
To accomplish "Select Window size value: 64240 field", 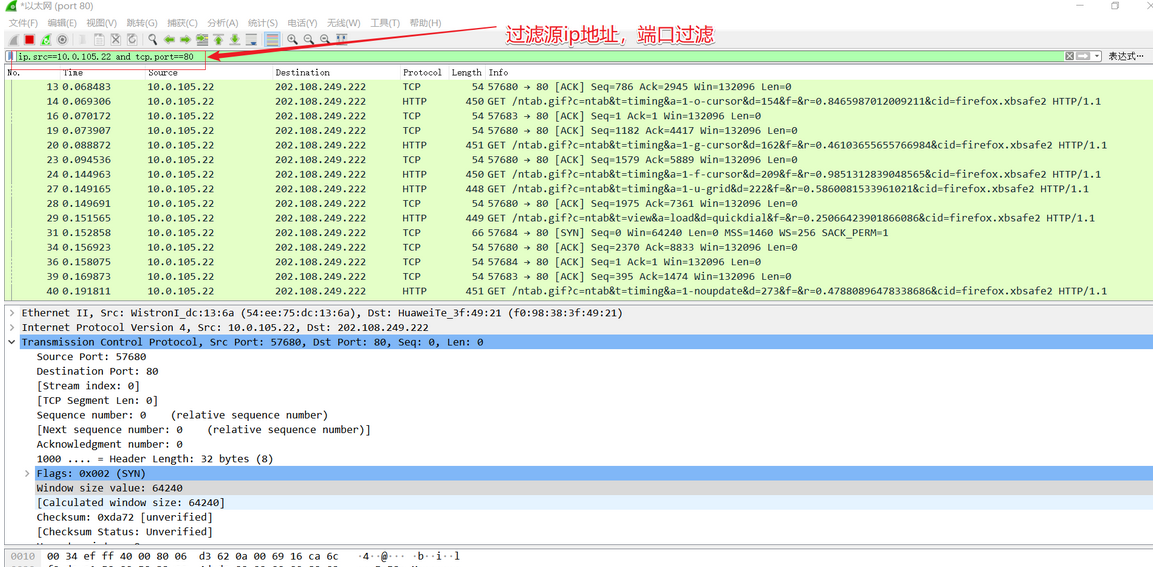I will [110, 488].
